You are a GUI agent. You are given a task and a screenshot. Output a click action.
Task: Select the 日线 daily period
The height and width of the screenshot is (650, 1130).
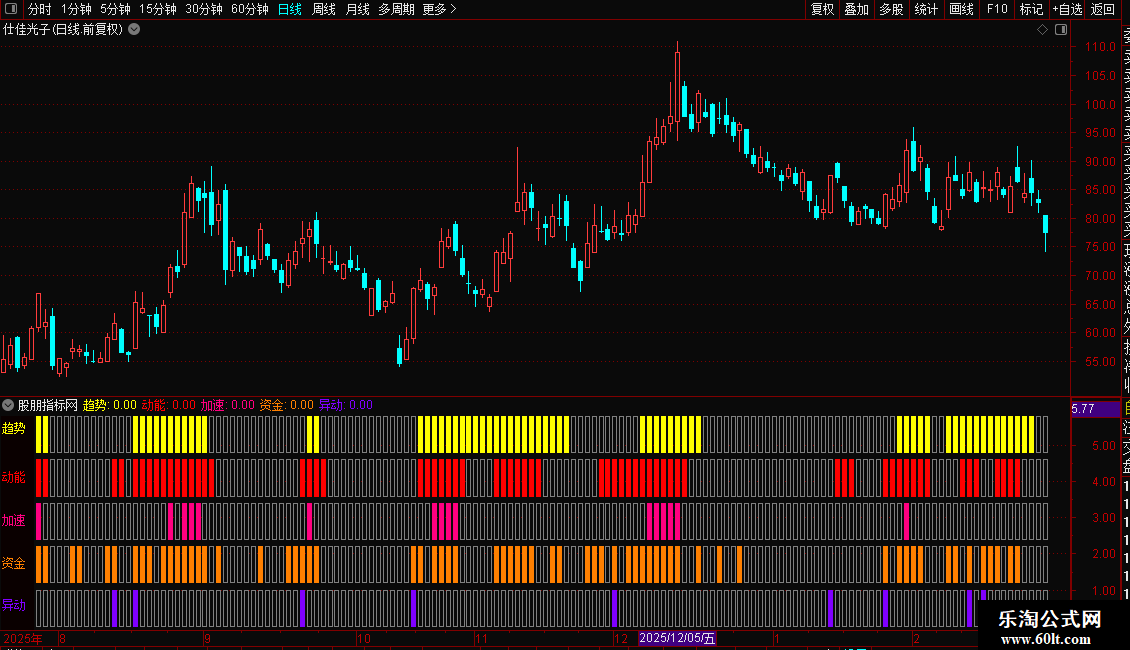coord(290,9)
